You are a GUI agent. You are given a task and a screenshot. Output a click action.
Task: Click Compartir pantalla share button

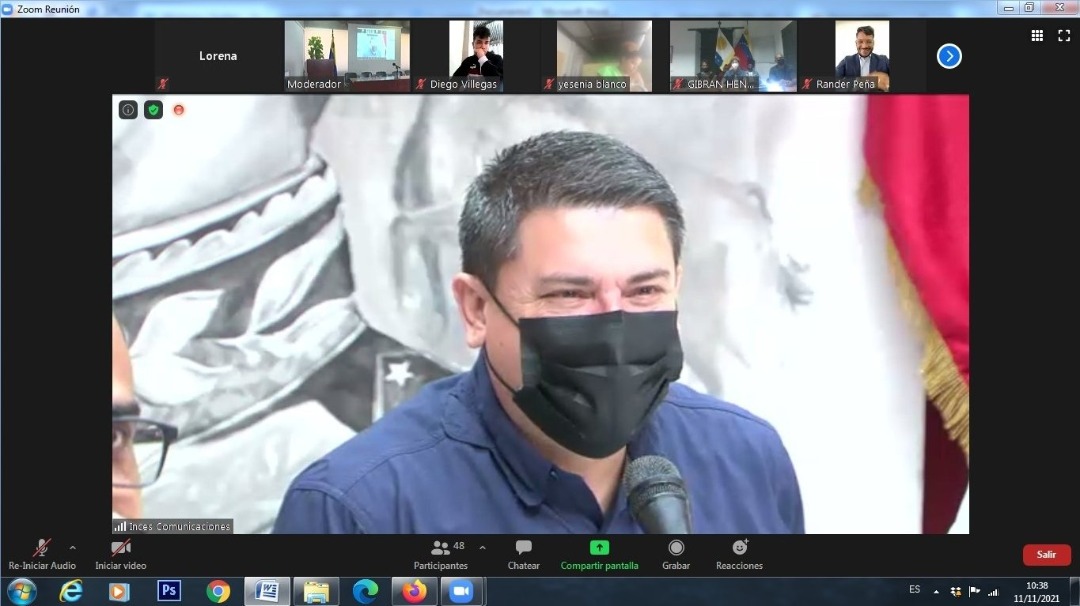pyautogui.click(x=599, y=554)
